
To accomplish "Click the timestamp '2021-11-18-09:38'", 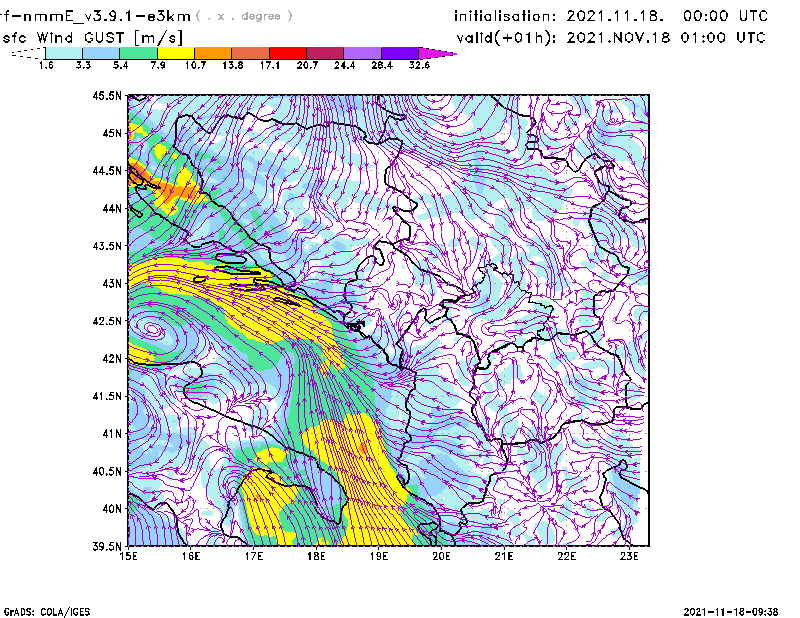I will (x=731, y=612).
